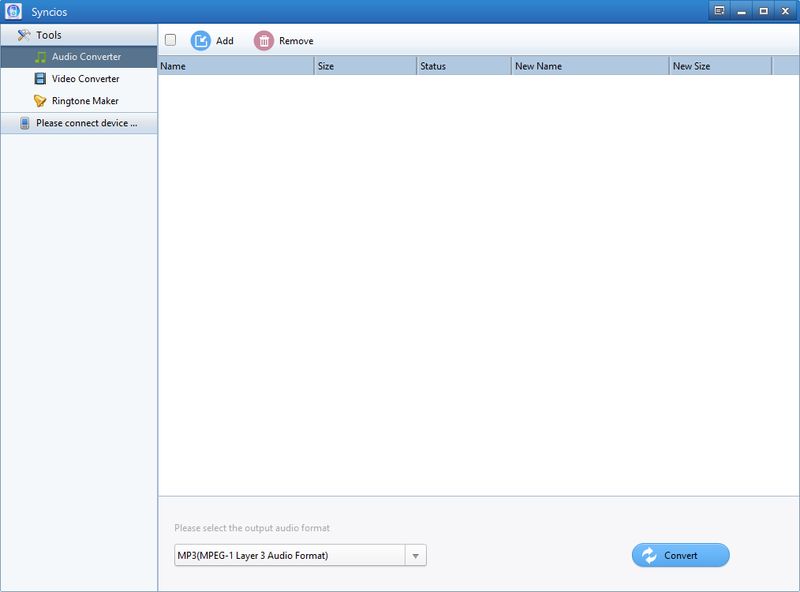This screenshot has width=800, height=592.
Task: Click the Remove button label
Action: tap(296, 41)
